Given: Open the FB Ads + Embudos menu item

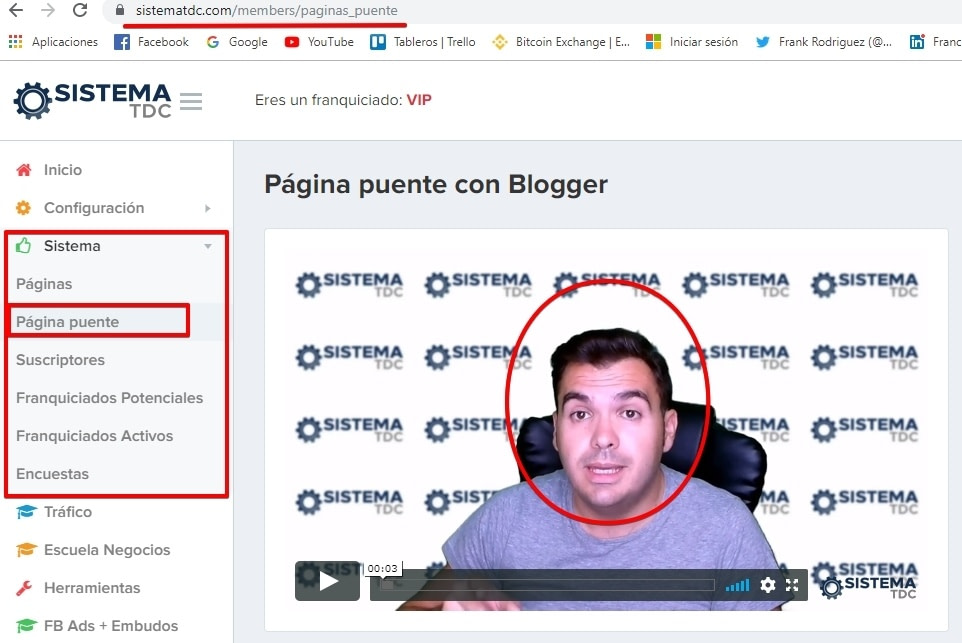Looking at the screenshot, I should [111, 626].
